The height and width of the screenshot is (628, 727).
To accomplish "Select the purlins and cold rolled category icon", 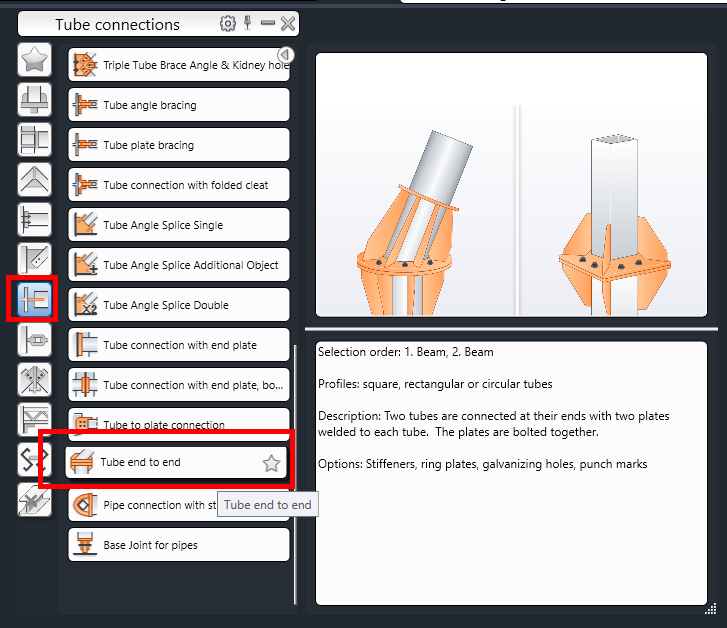I will click(x=34, y=419).
